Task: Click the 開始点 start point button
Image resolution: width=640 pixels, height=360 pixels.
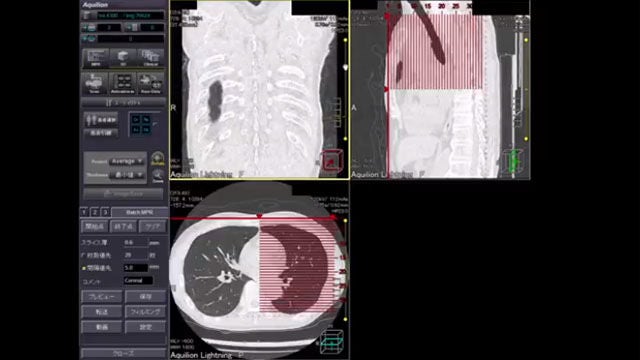Action: [x=94, y=227]
